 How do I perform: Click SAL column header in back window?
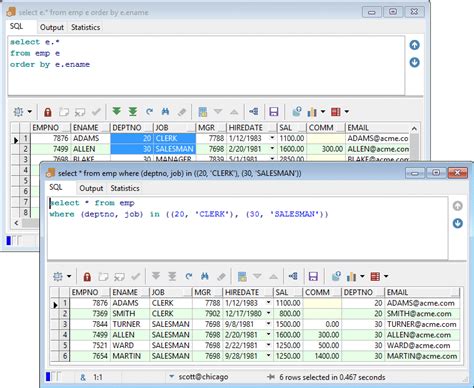[292, 128]
